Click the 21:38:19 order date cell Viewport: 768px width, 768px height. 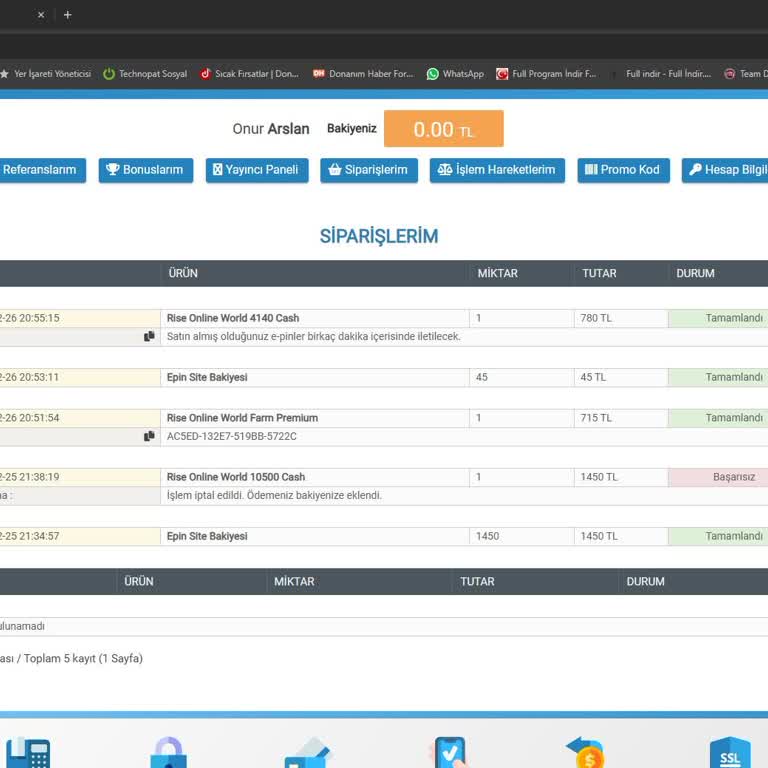point(80,477)
